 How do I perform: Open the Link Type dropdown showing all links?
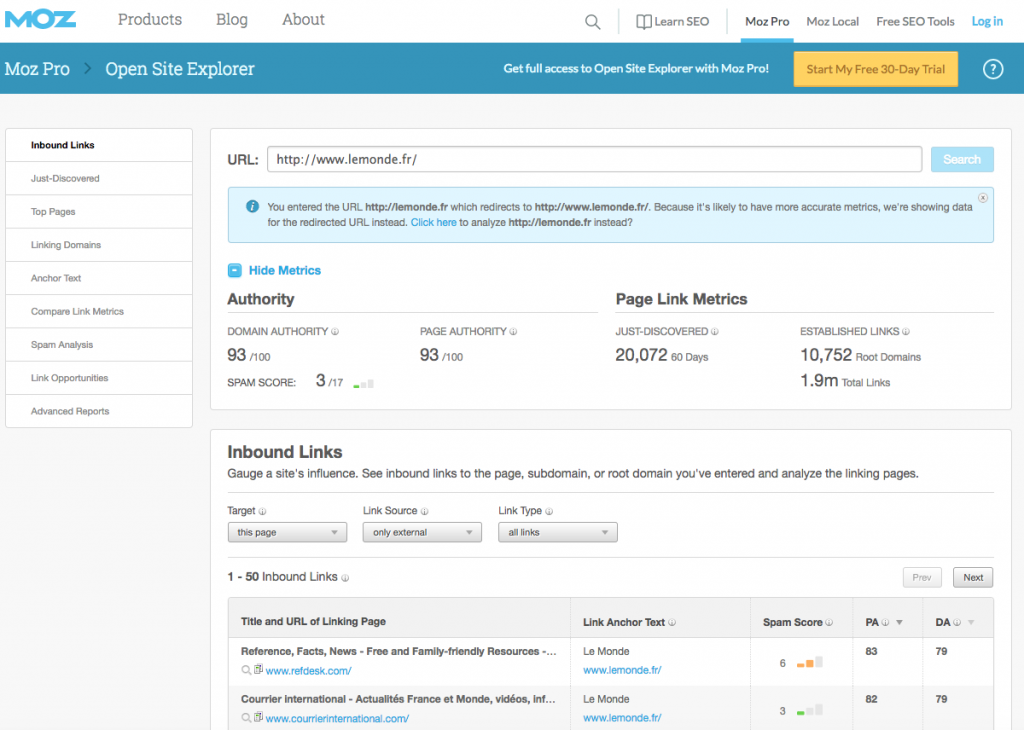pos(558,532)
